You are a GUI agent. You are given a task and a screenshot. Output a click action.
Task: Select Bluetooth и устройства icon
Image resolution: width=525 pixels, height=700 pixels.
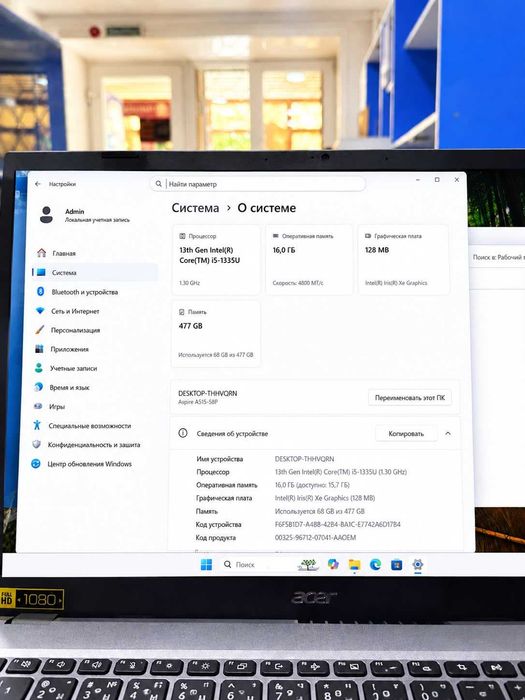(41, 292)
